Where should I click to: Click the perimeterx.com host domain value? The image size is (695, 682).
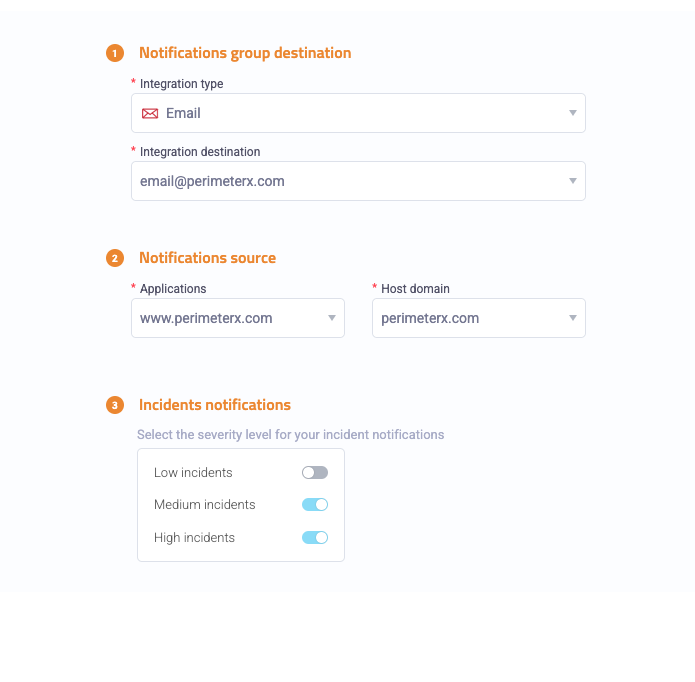pos(430,318)
